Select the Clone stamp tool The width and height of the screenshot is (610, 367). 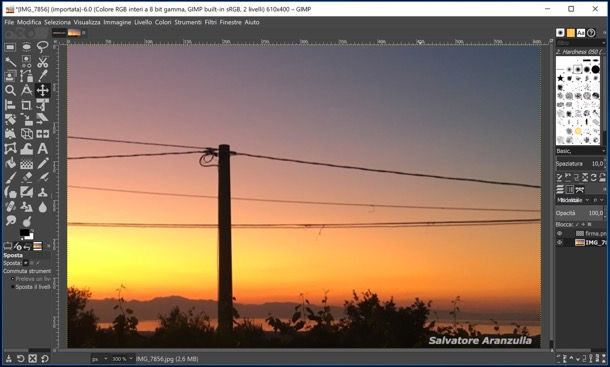tap(42, 192)
